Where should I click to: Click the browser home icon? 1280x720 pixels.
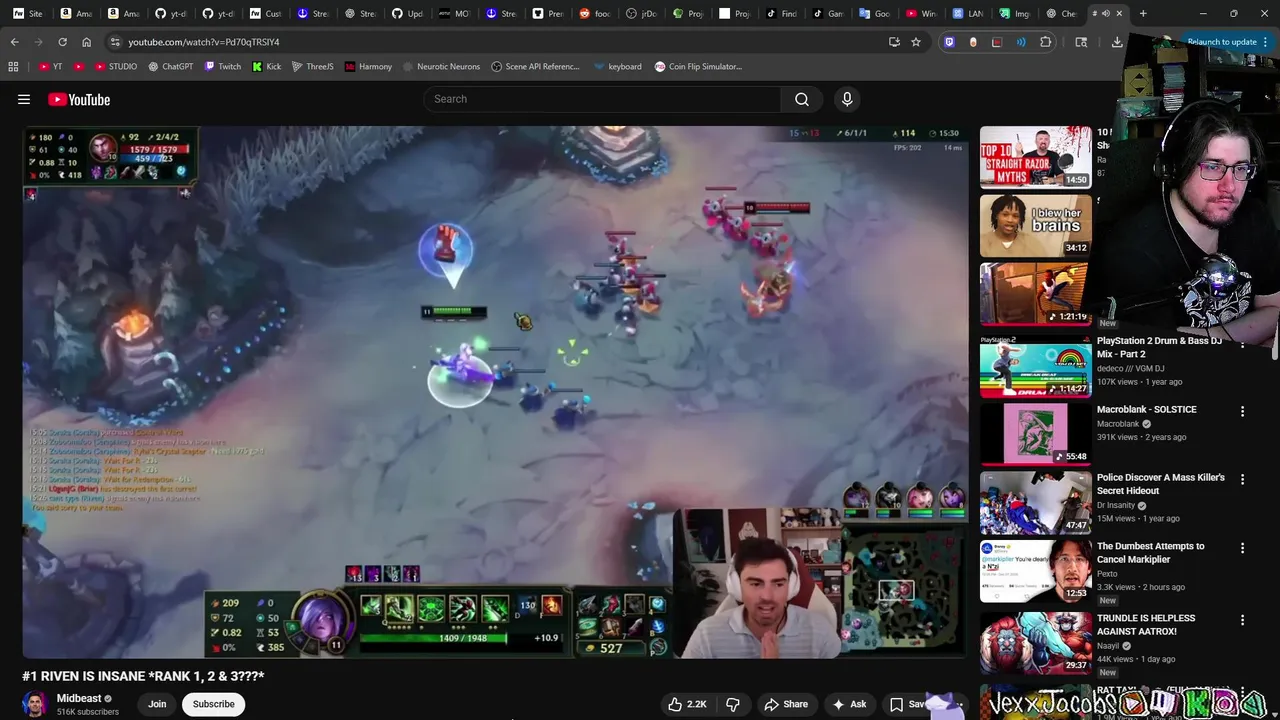(86, 42)
